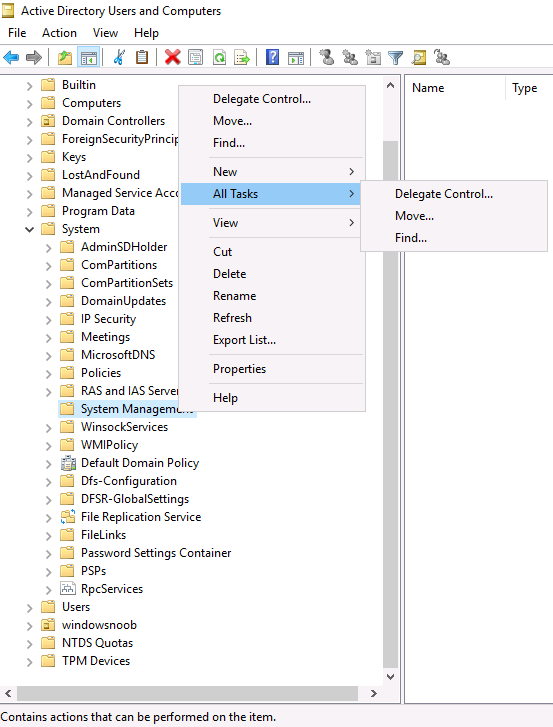Select Cut in the context menu
Viewport: 553px width, 727px height.
tap(272, 252)
